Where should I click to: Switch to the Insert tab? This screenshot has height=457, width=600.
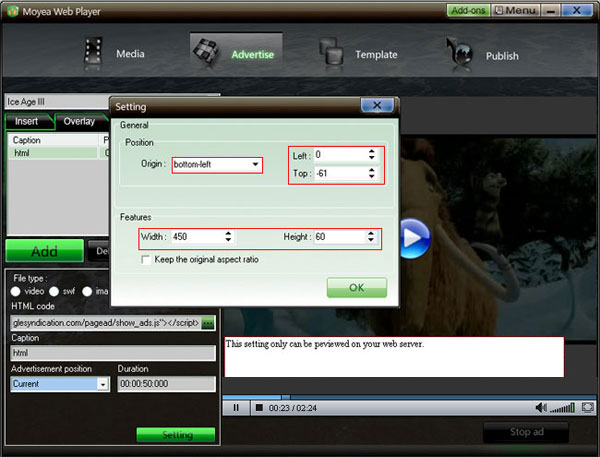pos(26,121)
